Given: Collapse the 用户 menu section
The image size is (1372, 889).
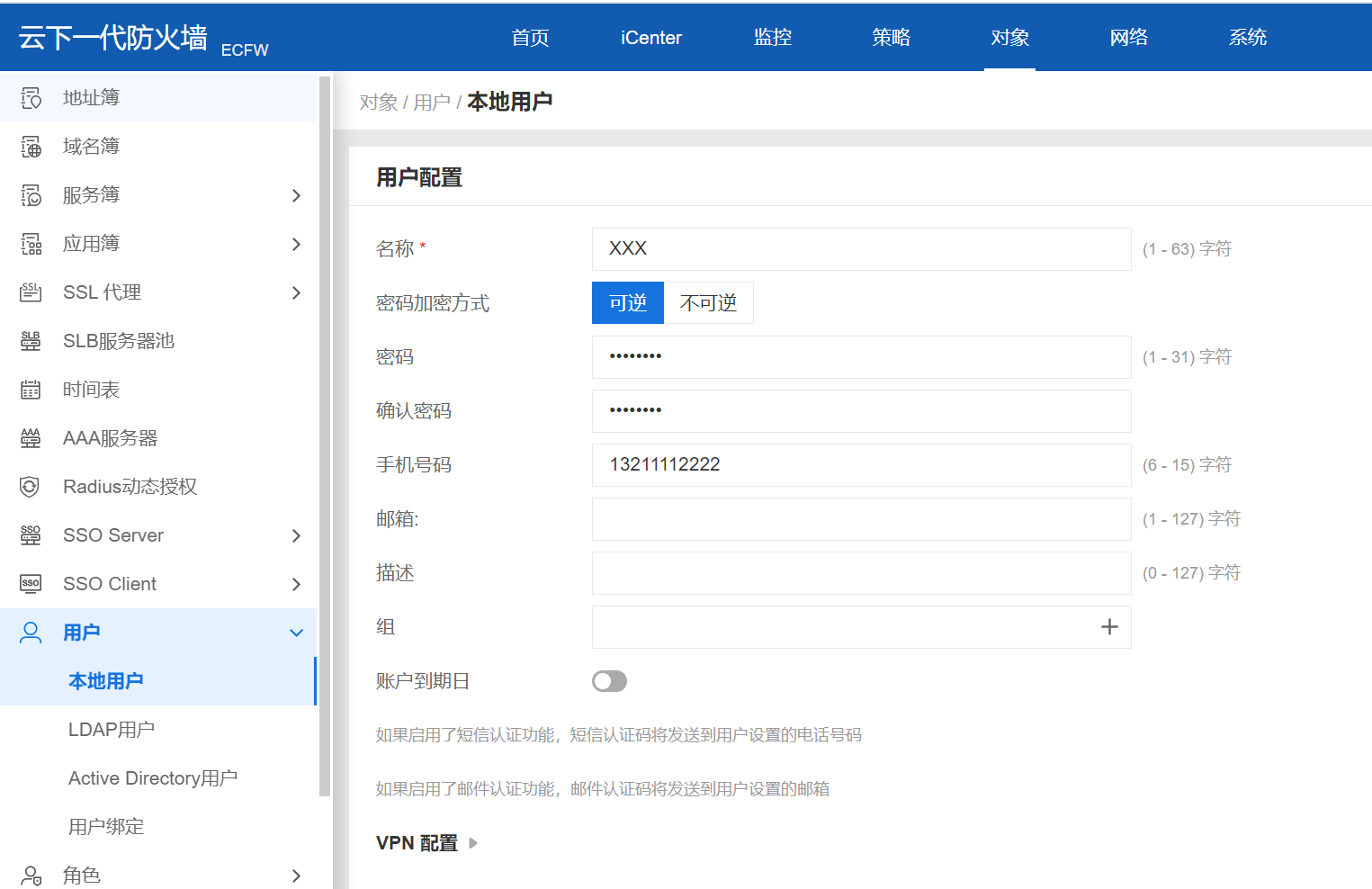Looking at the screenshot, I should click(296, 633).
